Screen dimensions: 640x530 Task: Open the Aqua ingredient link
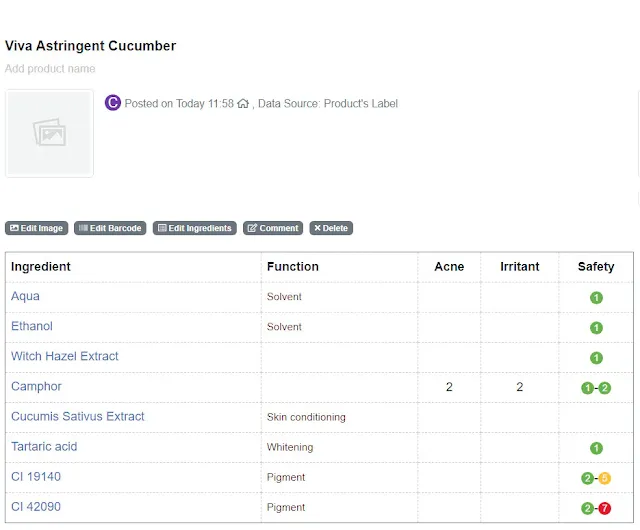click(x=25, y=296)
